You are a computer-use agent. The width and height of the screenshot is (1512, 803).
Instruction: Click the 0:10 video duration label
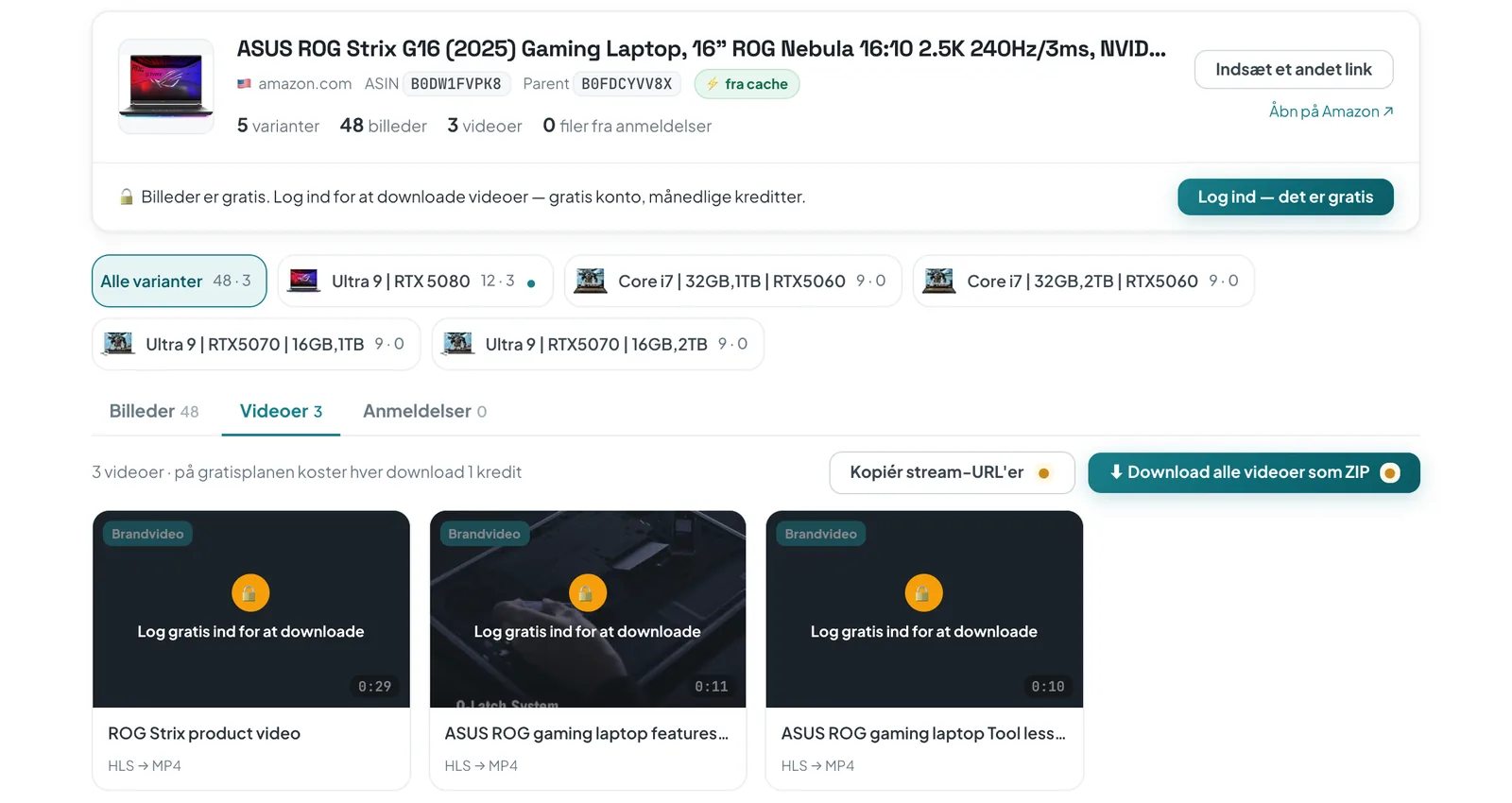pos(1047,687)
